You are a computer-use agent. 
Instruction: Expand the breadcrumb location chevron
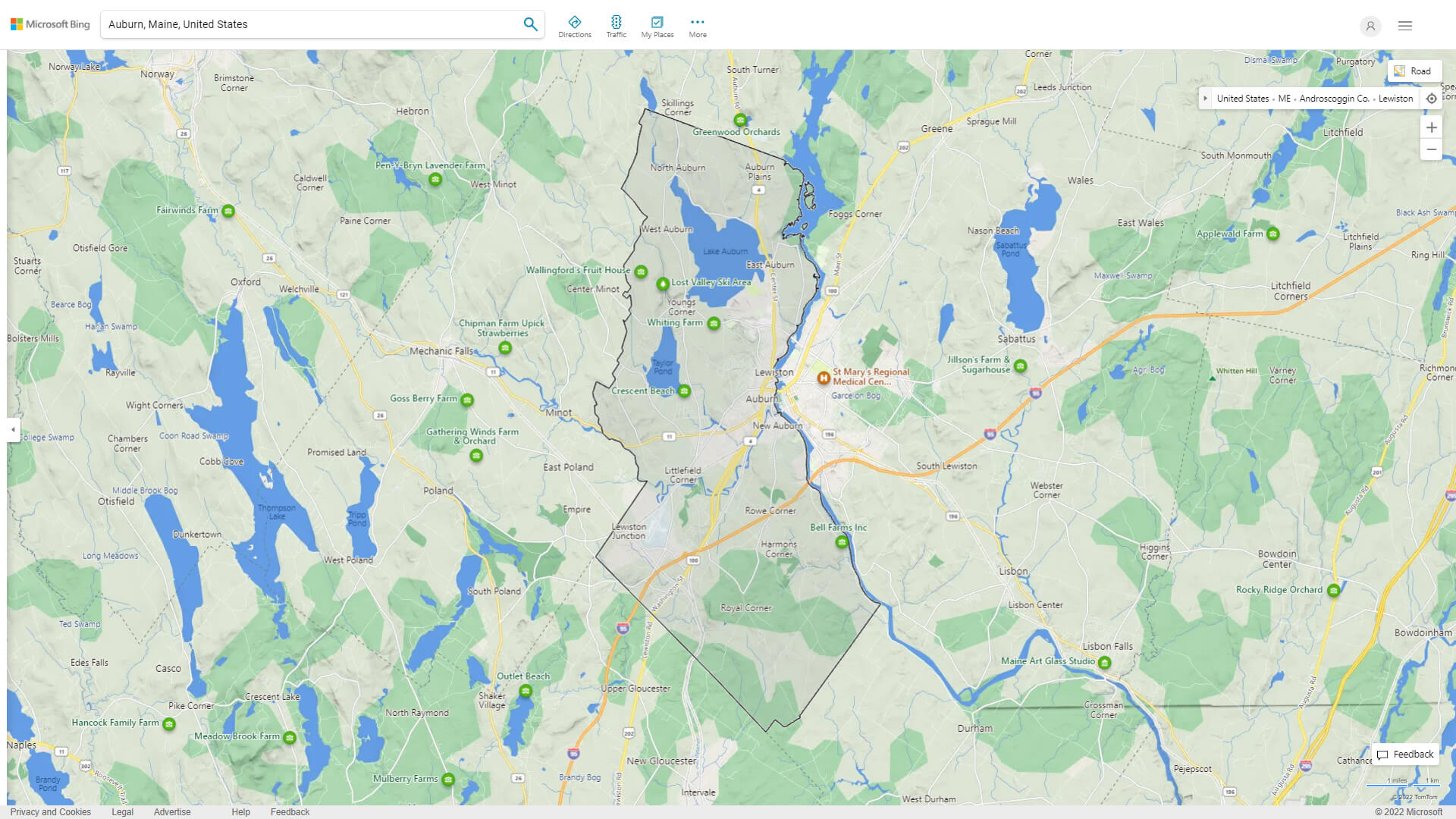point(1206,98)
